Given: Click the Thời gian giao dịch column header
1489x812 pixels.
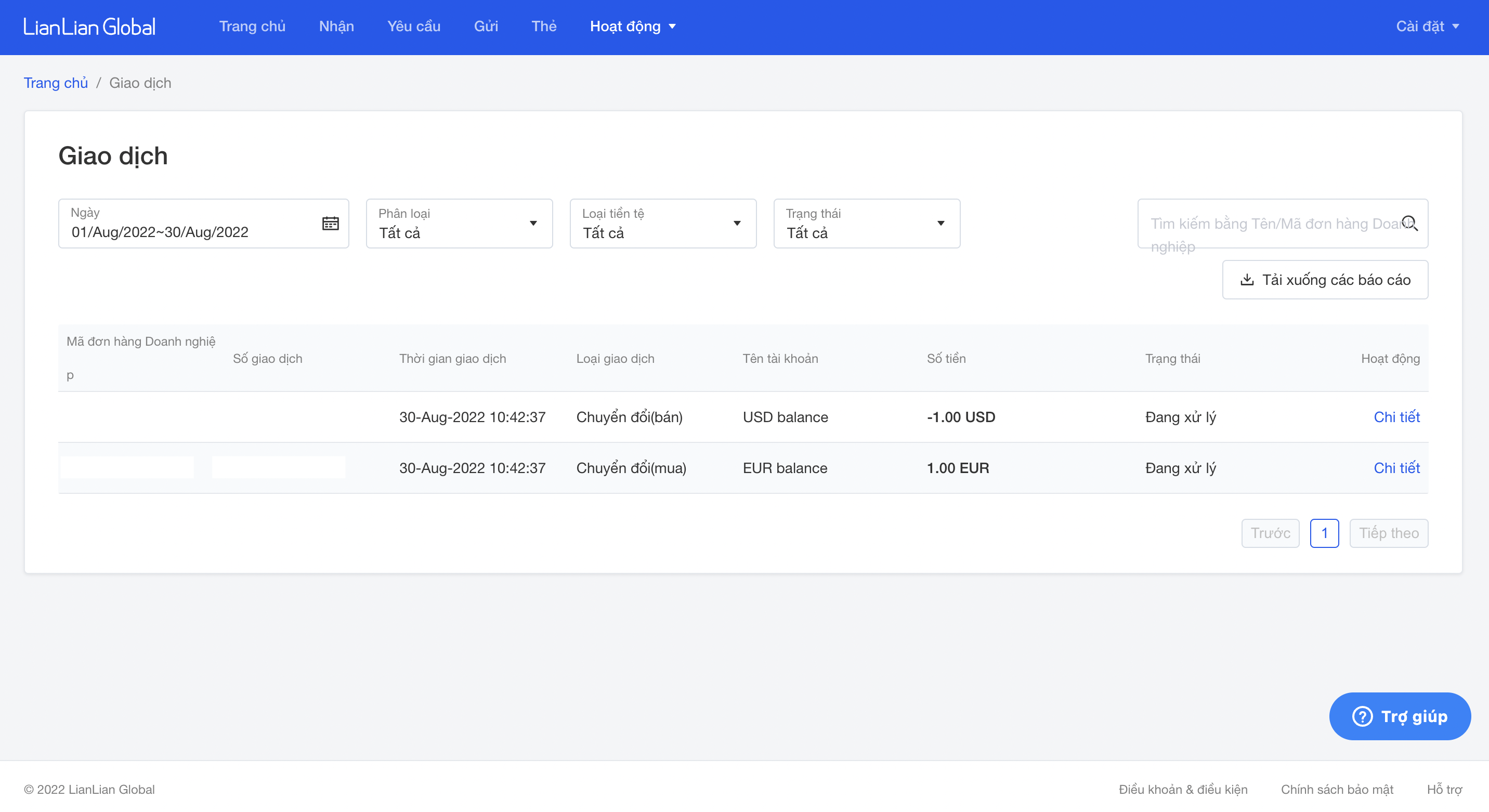Looking at the screenshot, I should point(452,358).
